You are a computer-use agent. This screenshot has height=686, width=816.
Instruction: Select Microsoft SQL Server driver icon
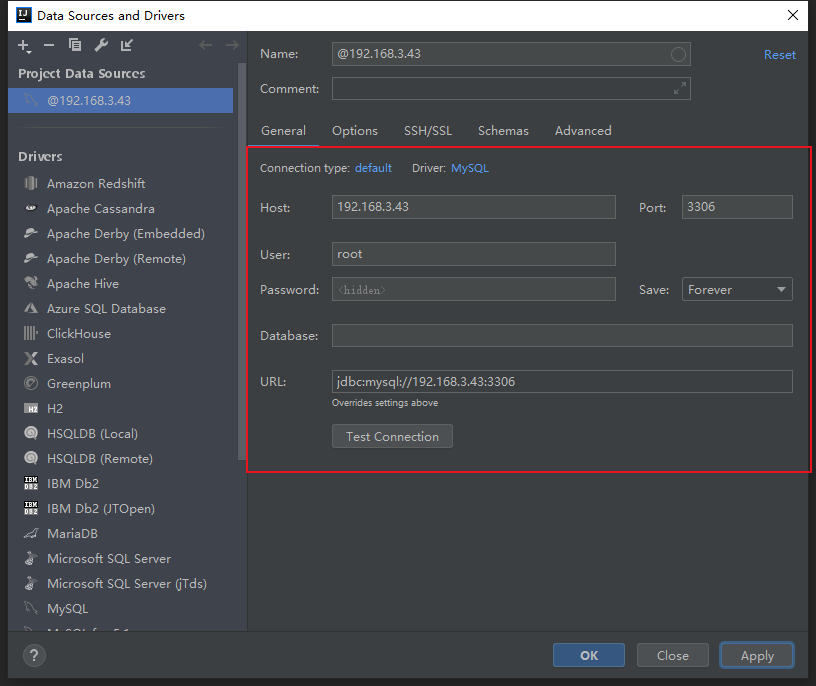(x=31, y=558)
